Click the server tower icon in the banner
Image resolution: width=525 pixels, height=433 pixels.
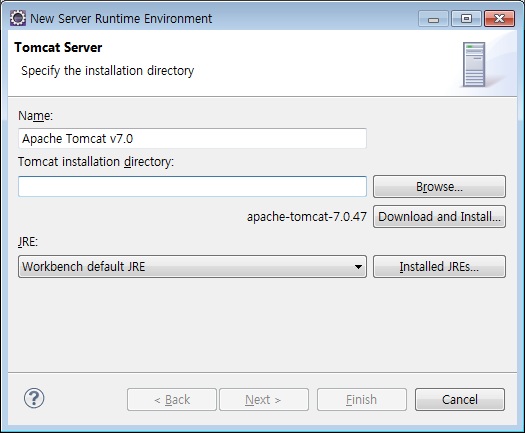(x=474, y=64)
